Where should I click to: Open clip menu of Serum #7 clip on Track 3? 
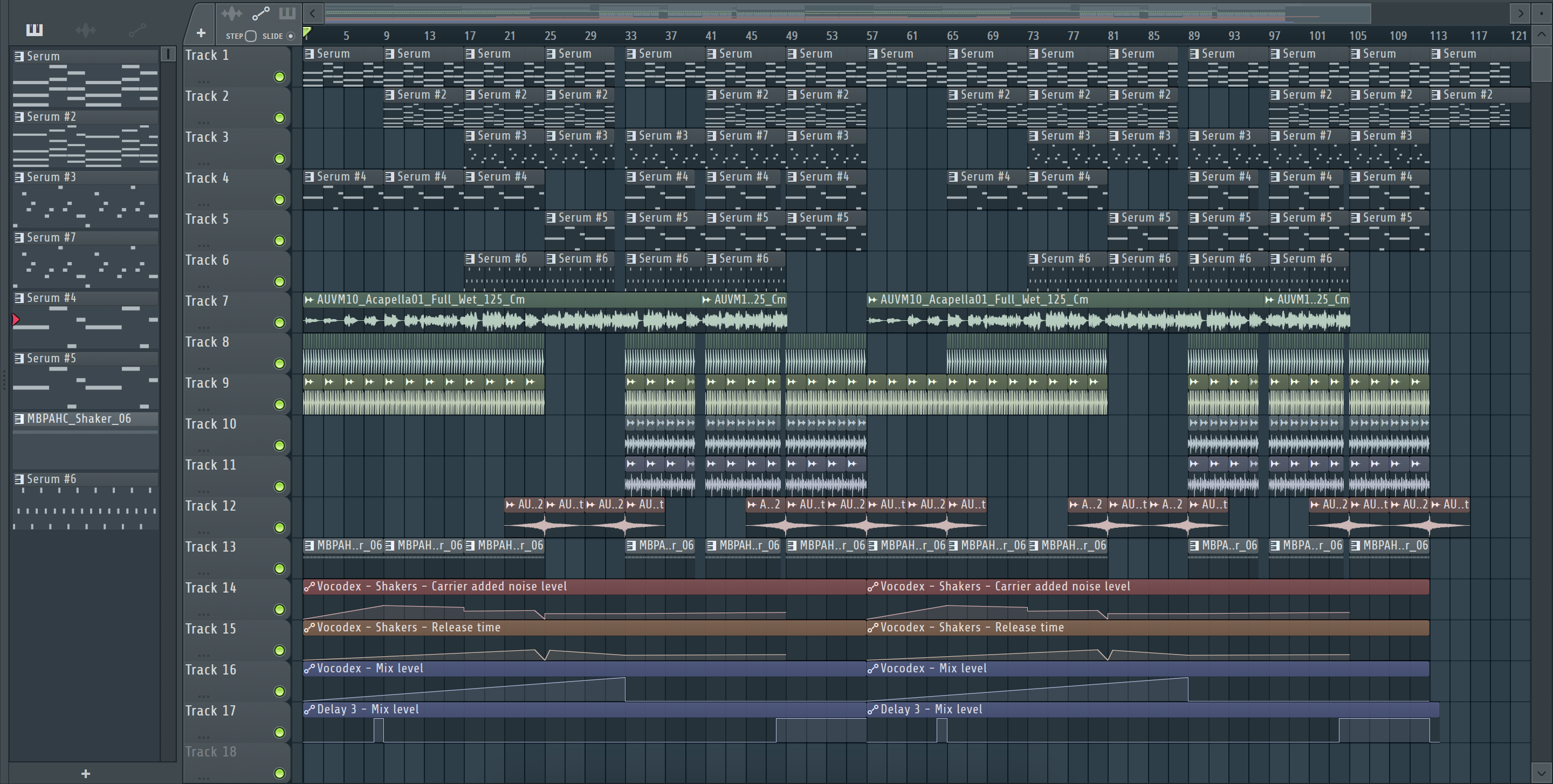[711, 135]
